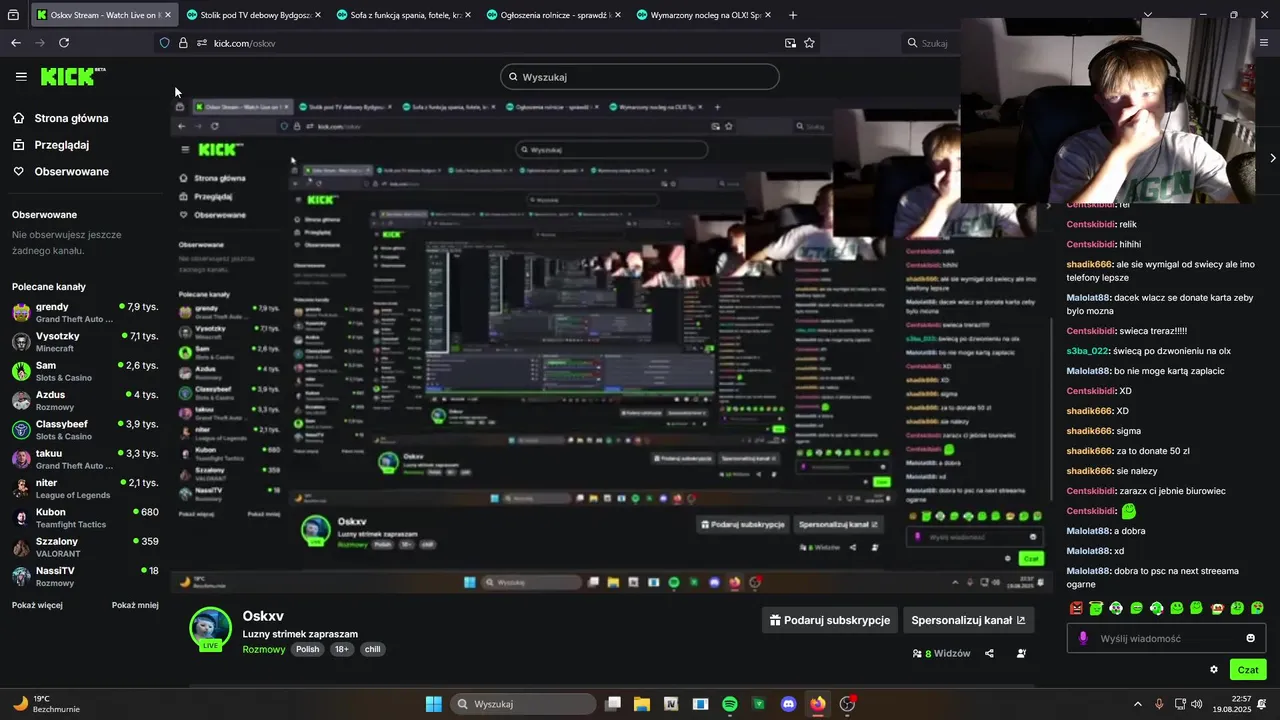
Task: Click Spersonalizuj kanał button
Action: (968, 620)
